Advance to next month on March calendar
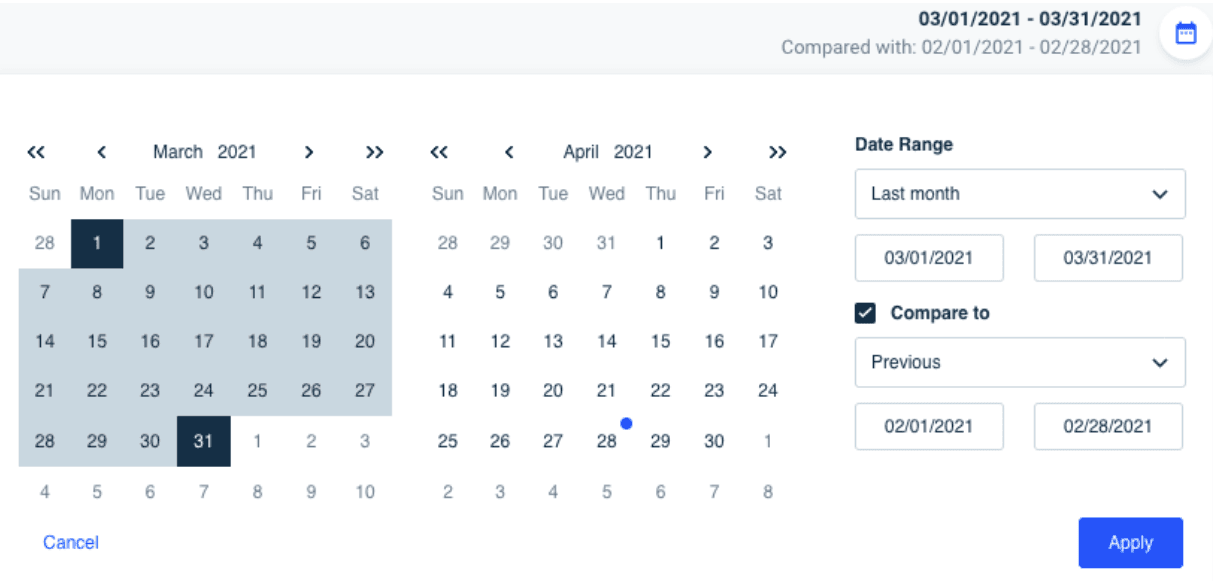The image size is (1213, 581). 309,152
